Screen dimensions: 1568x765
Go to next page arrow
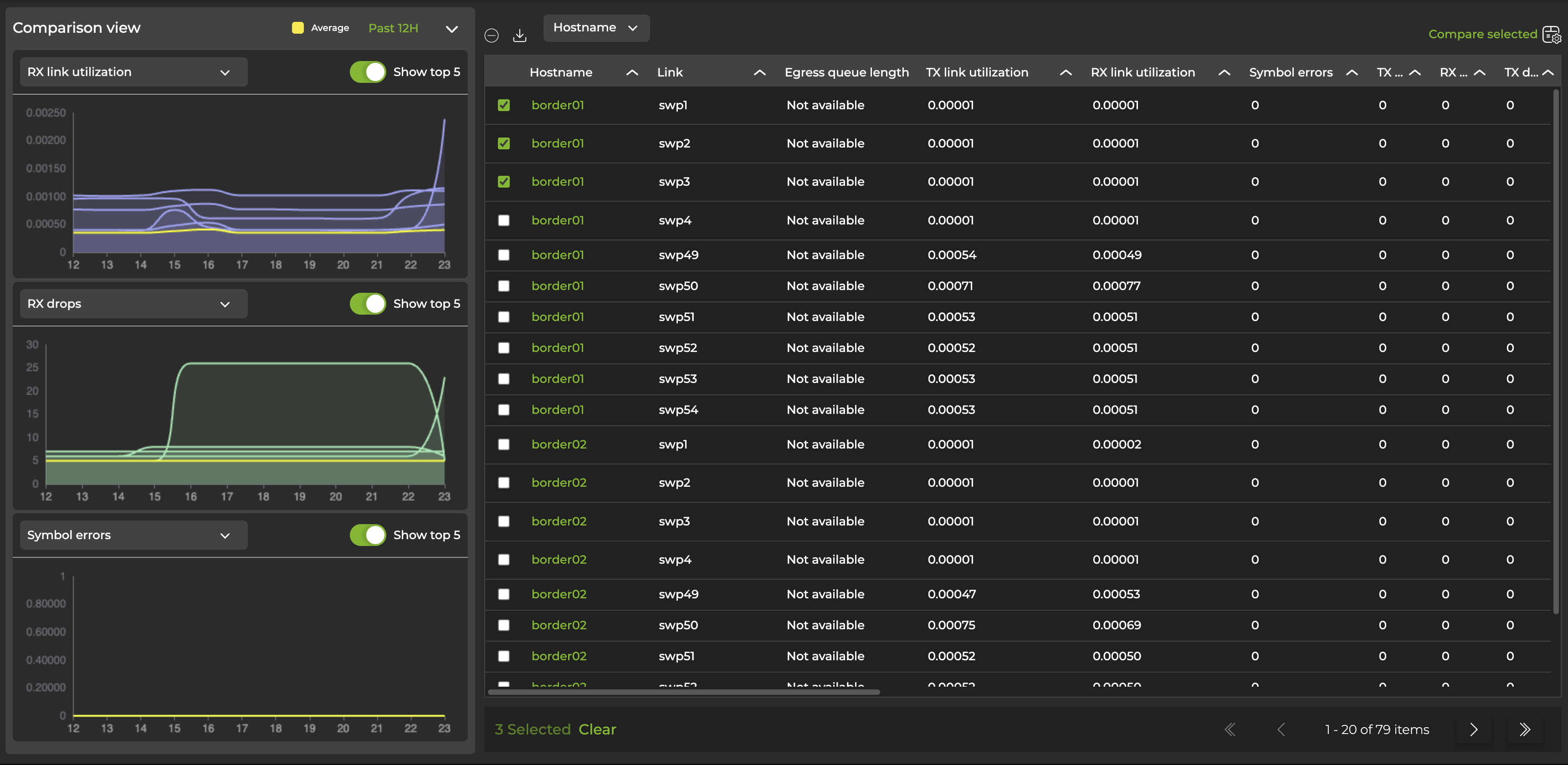(x=1473, y=729)
